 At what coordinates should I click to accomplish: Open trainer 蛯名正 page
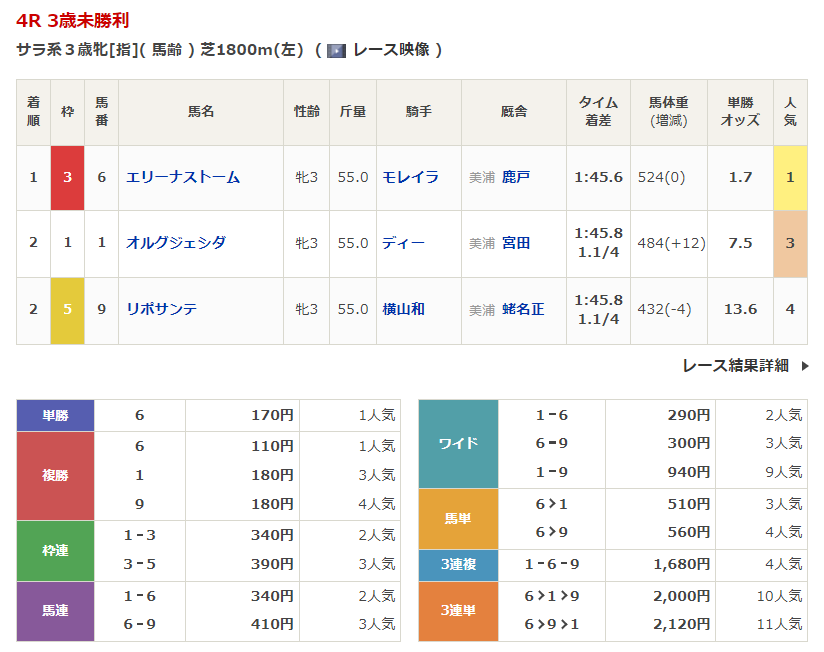click(x=523, y=309)
